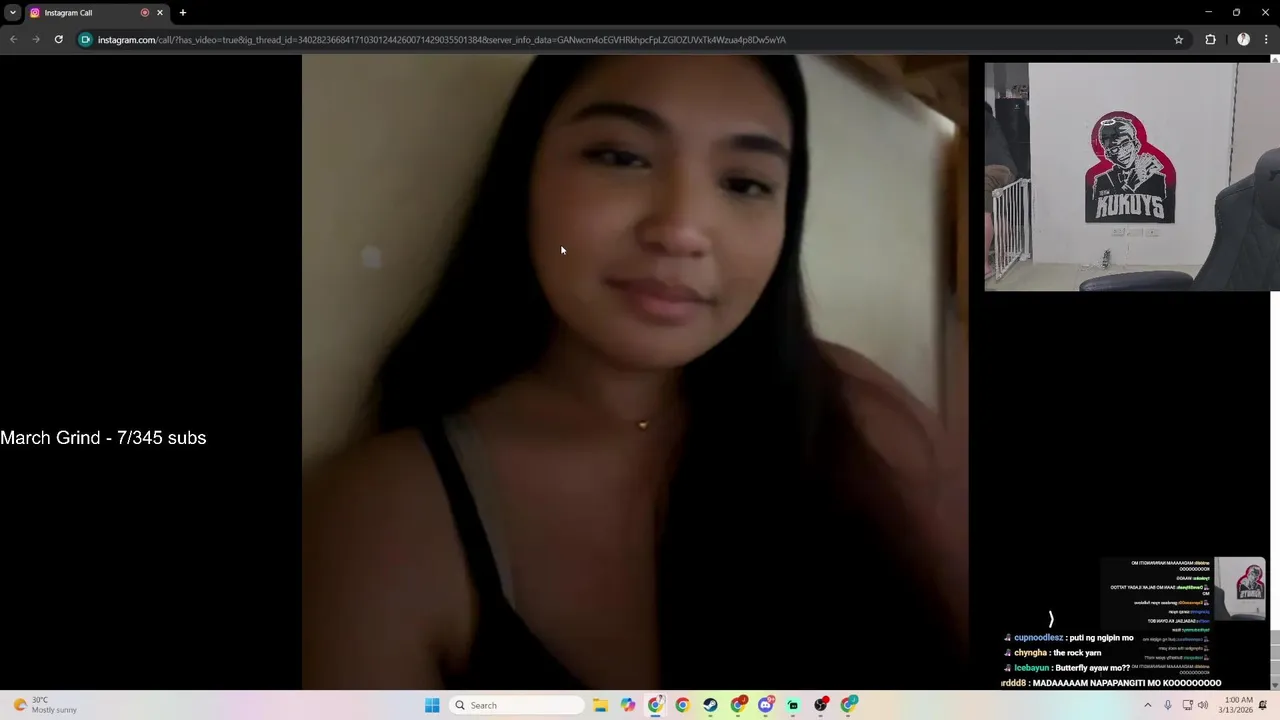
Task: Open the Windows Start menu
Action: [432, 705]
